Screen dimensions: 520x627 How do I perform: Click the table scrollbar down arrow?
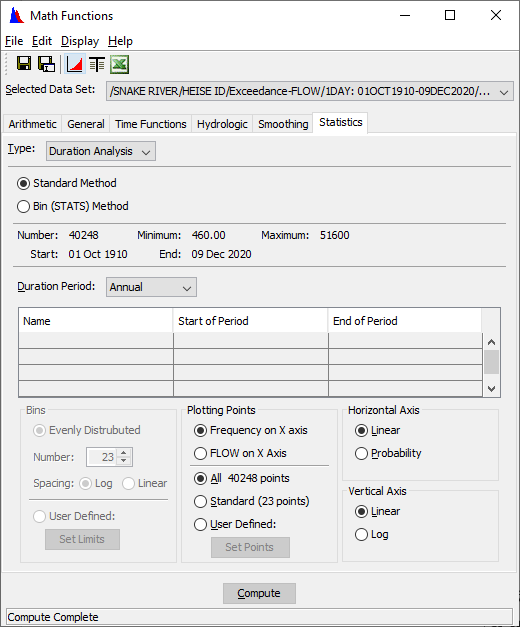492,389
